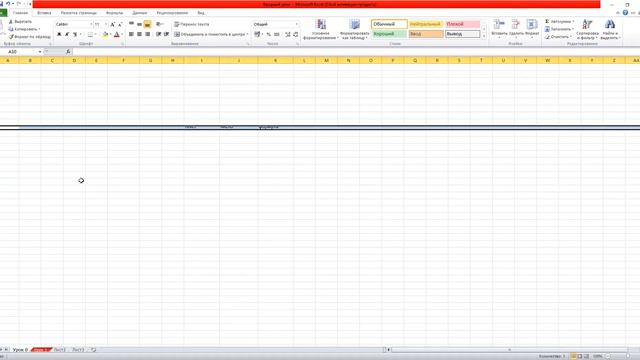Viewport: 640px width, 360px height.
Task: Switch to Разметка страницы tab
Action: [x=79, y=13]
